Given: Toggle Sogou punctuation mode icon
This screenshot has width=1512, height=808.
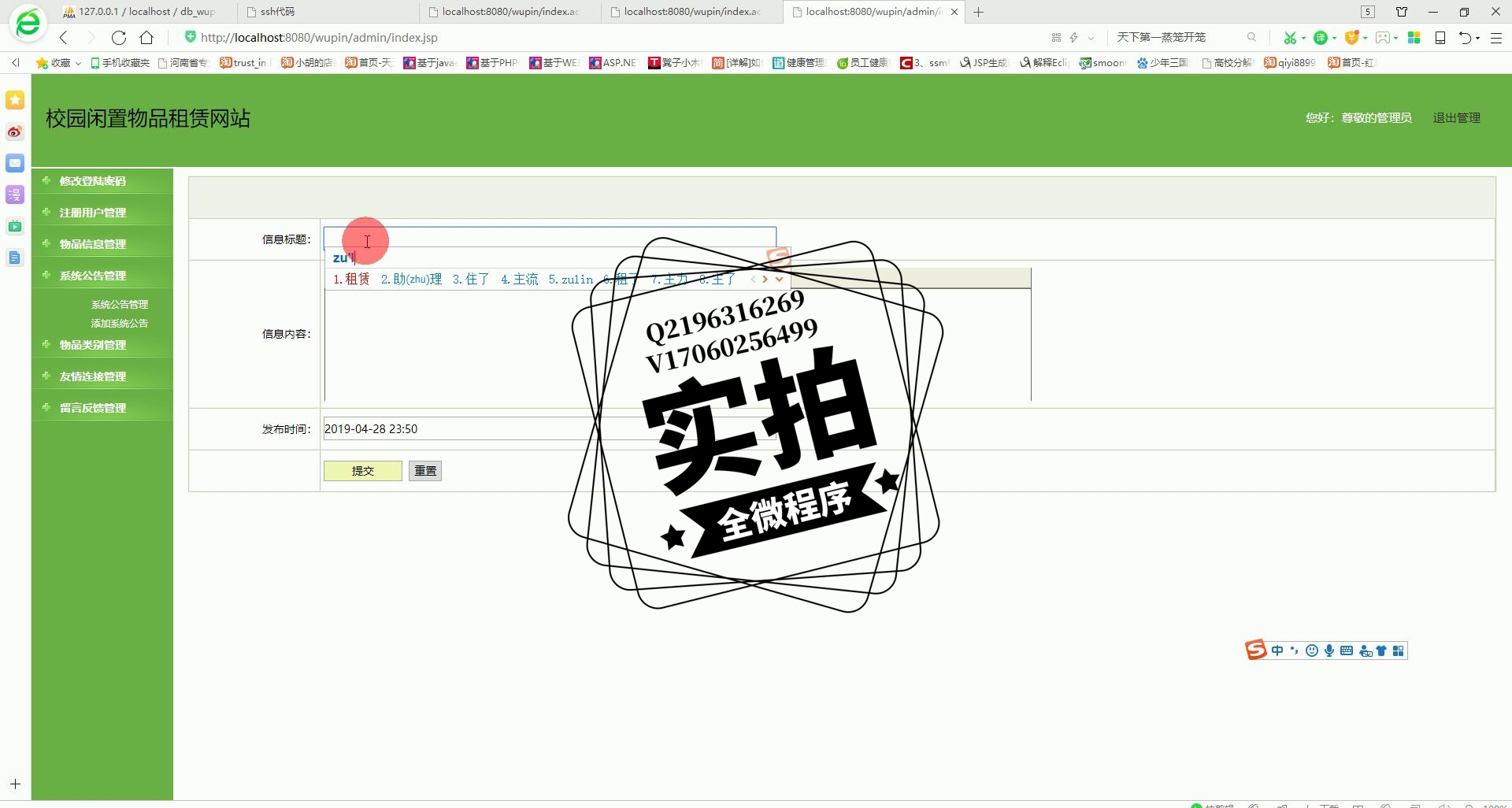Looking at the screenshot, I should [x=1294, y=650].
